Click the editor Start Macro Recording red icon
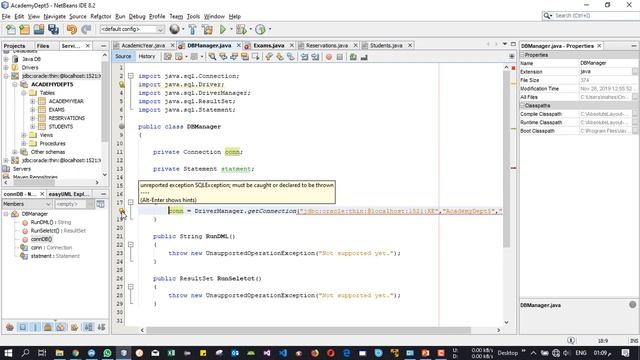This screenshot has width=640, height=360. pos(329,57)
